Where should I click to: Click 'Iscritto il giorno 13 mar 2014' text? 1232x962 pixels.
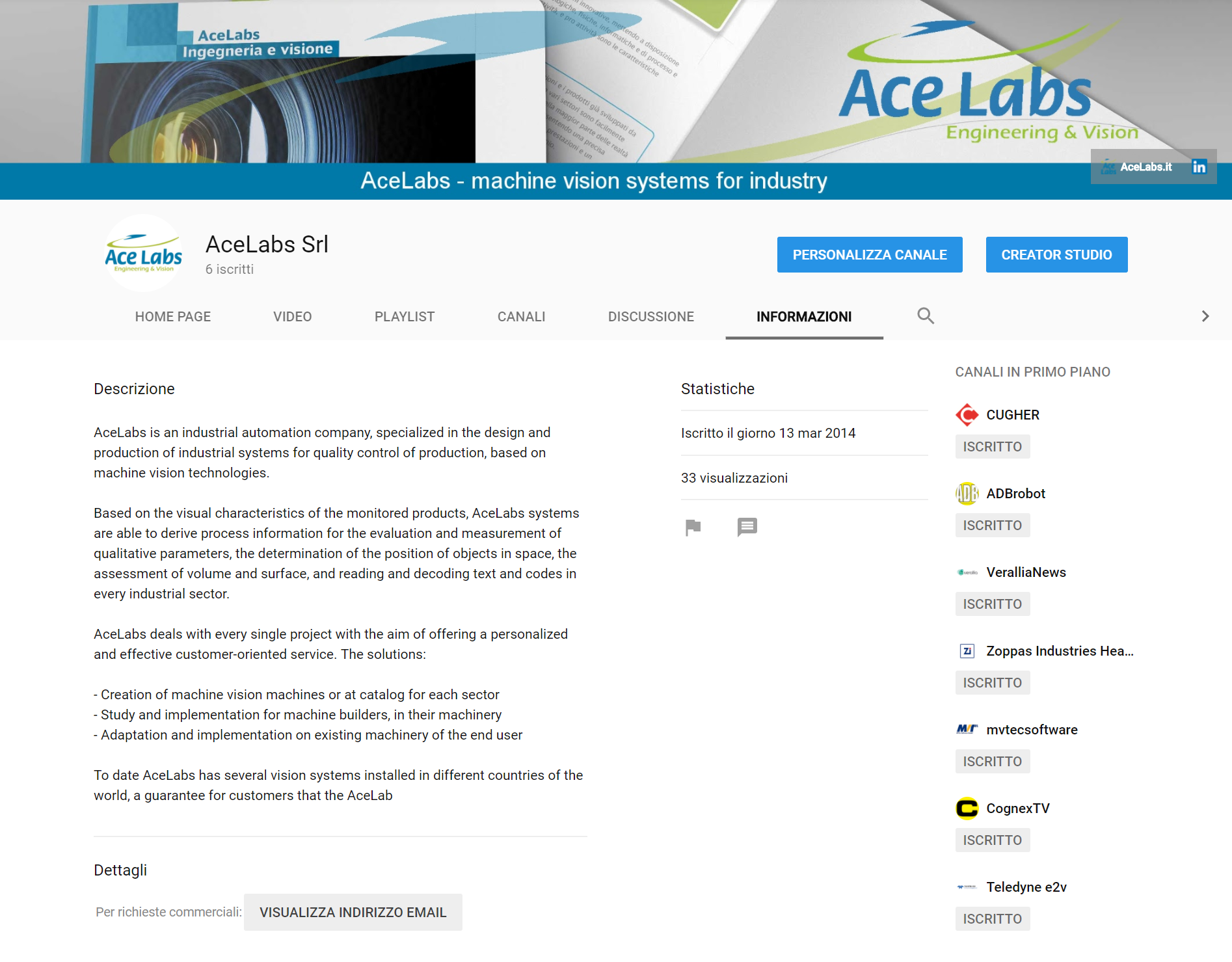(x=768, y=433)
